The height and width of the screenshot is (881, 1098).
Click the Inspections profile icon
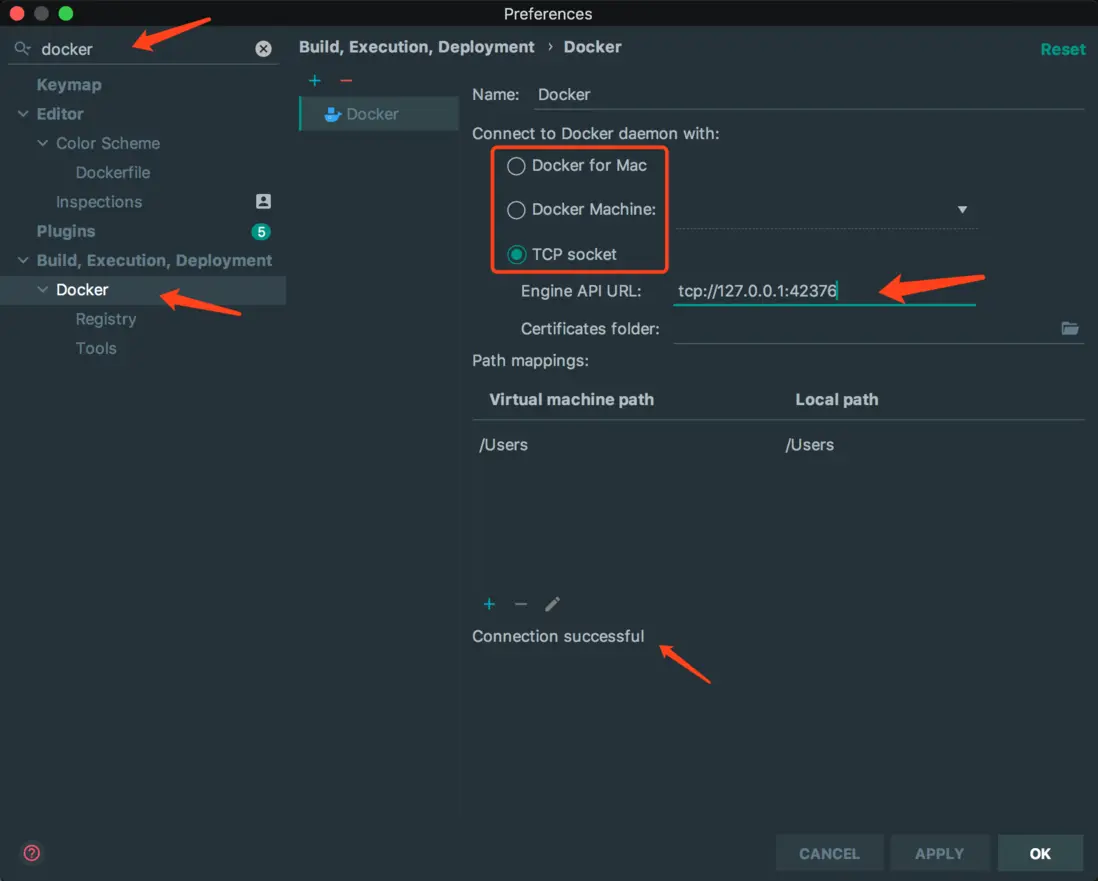(x=263, y=202)
